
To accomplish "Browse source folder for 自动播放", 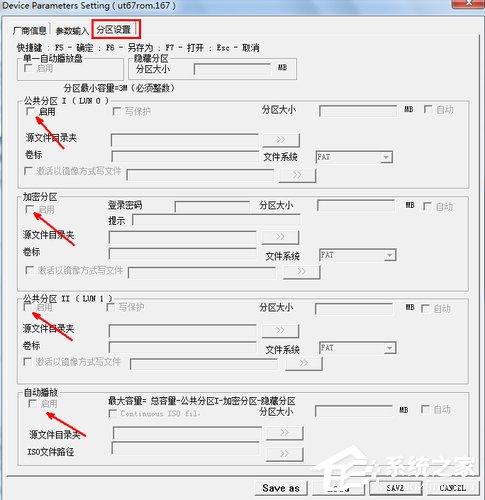I will coord(284,433).
